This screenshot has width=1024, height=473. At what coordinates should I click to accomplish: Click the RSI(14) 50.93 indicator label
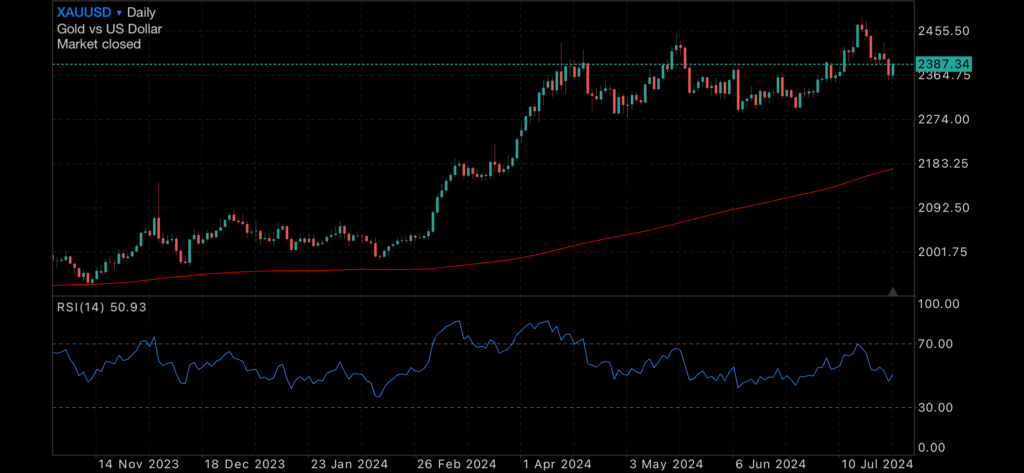[x=101, y=307]
